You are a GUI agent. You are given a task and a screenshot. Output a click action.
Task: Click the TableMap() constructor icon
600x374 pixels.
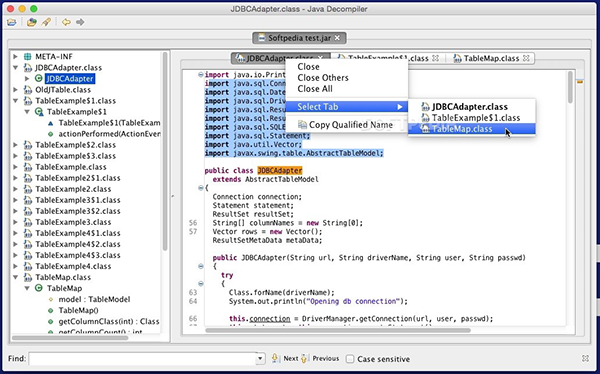(x=51, y=310)
